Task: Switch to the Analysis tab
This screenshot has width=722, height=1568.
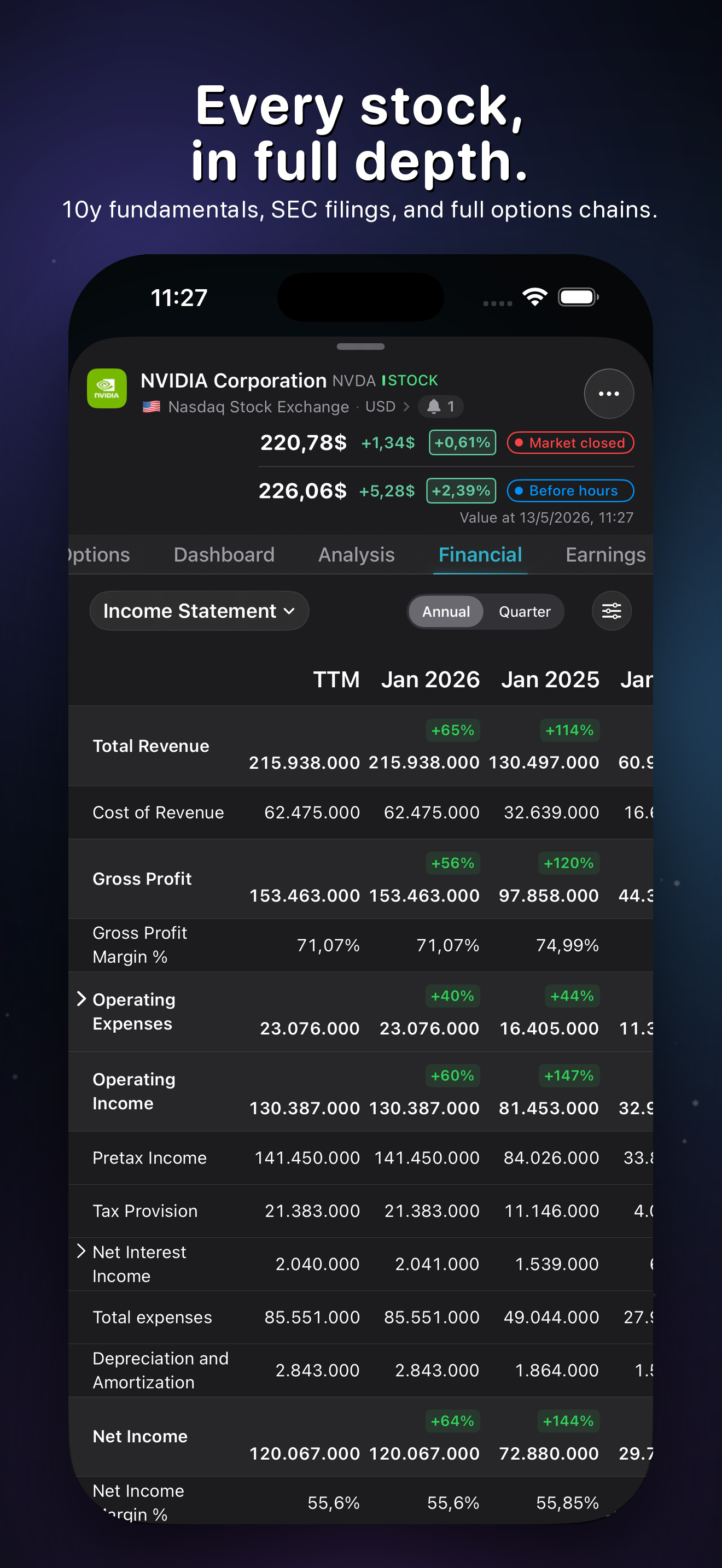Action: tap(356, 554)
